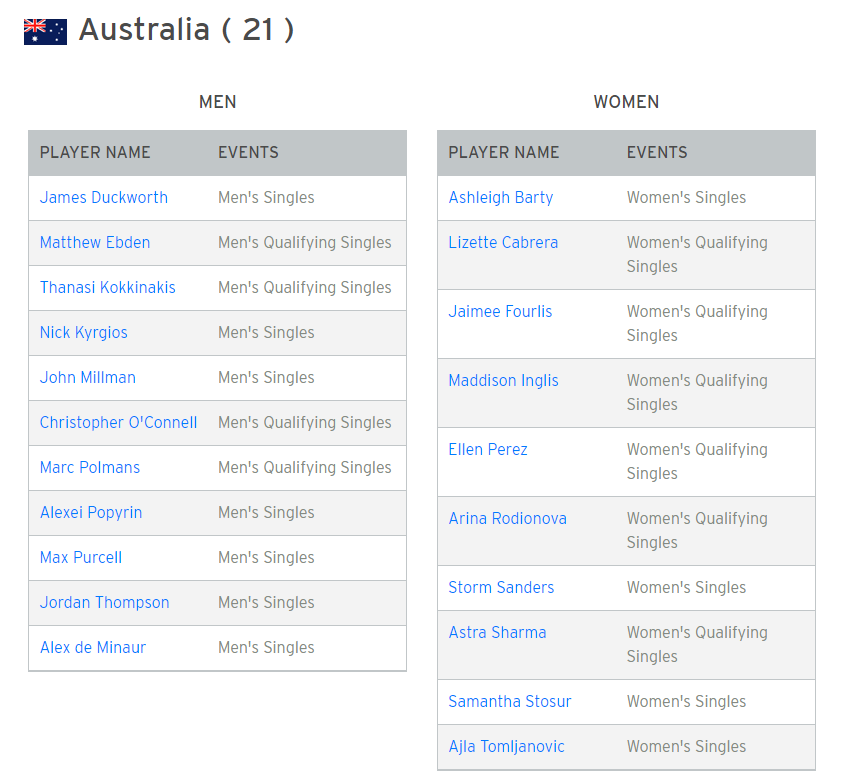Image resolution: width=842 pixels, height=780 pixels.
Task: Open Christopher O'Connell's profile
Action: tap(118, 422)
